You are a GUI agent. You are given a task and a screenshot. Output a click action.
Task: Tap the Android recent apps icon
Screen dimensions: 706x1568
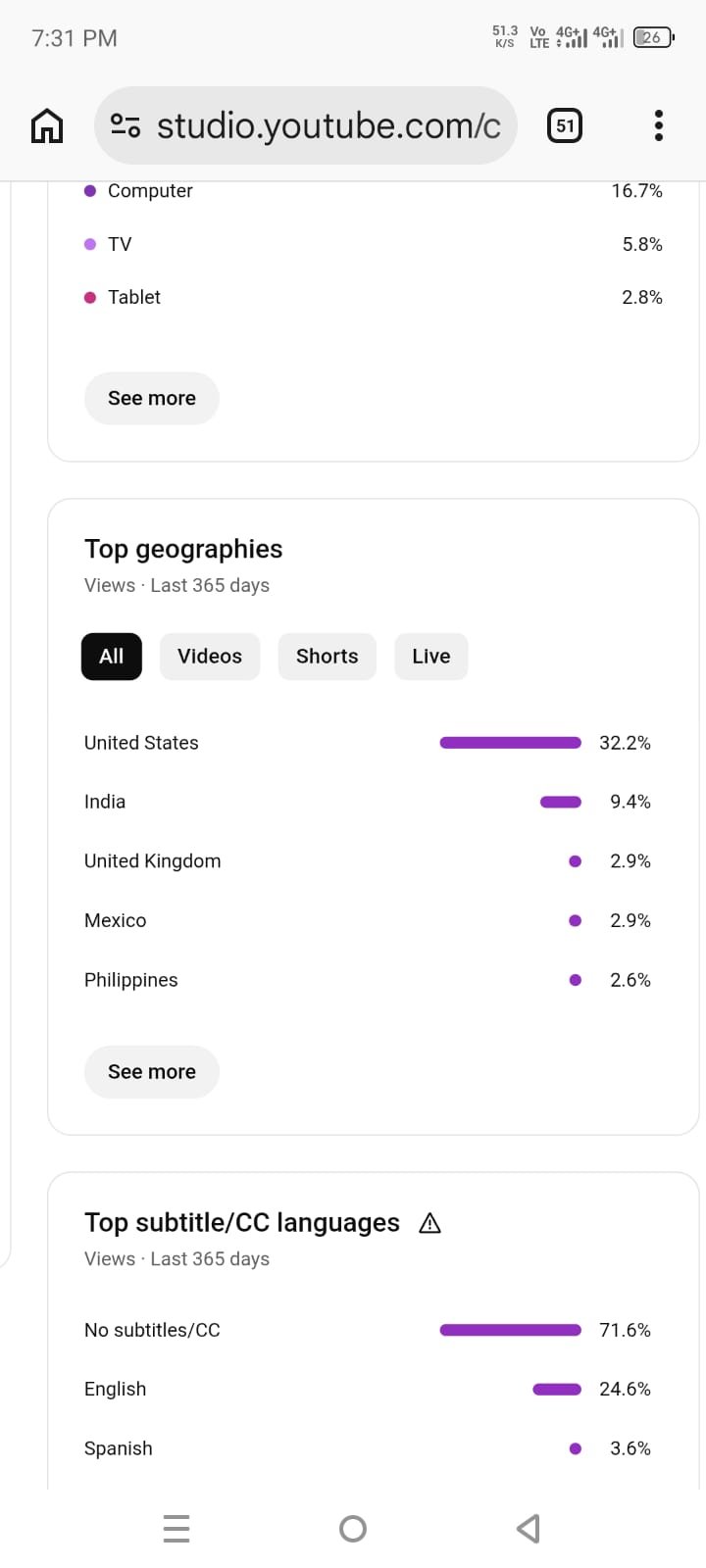[176, 1529]
